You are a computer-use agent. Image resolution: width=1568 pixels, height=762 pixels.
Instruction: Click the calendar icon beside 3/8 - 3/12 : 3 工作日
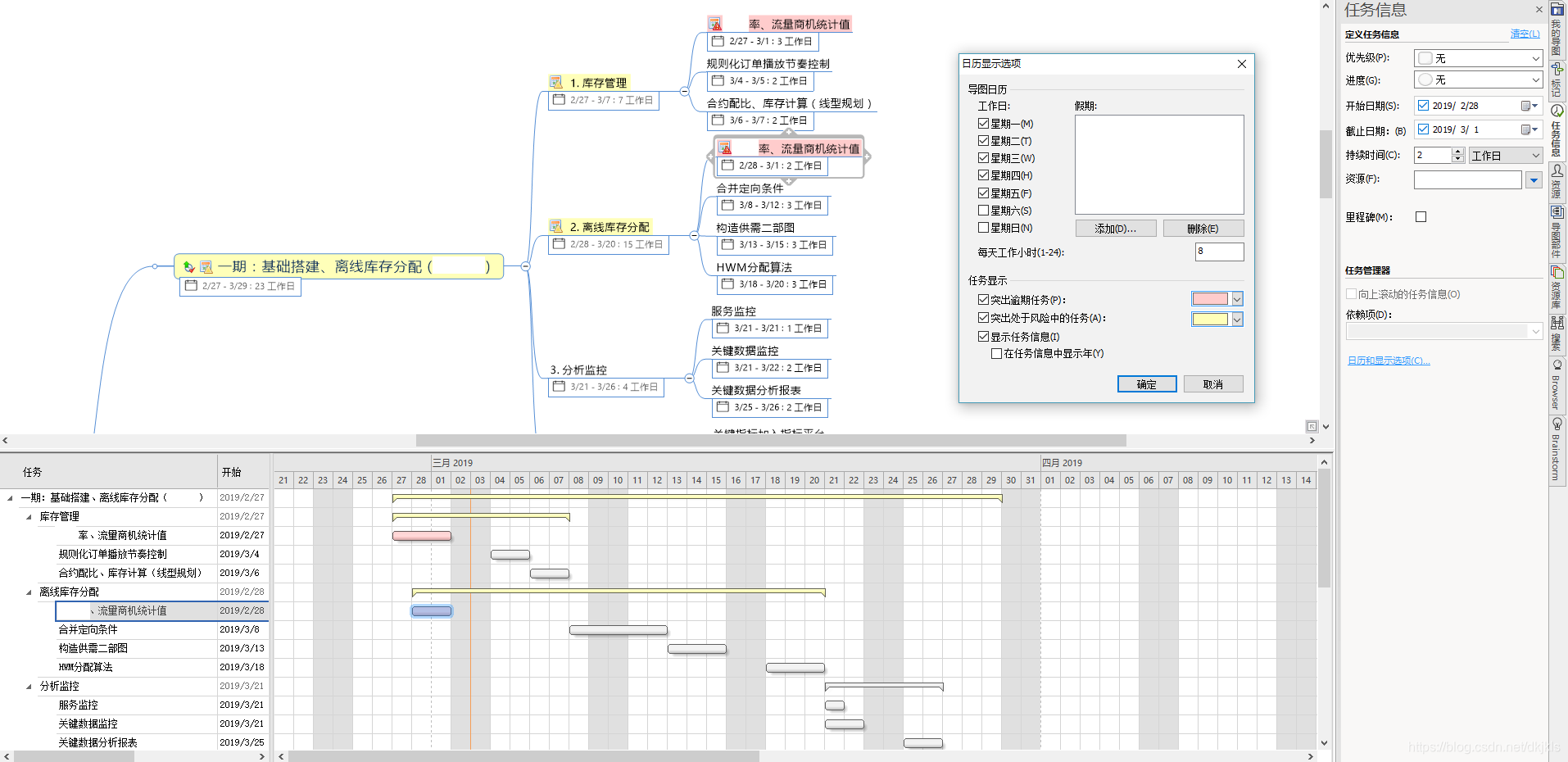click(727, 205)
